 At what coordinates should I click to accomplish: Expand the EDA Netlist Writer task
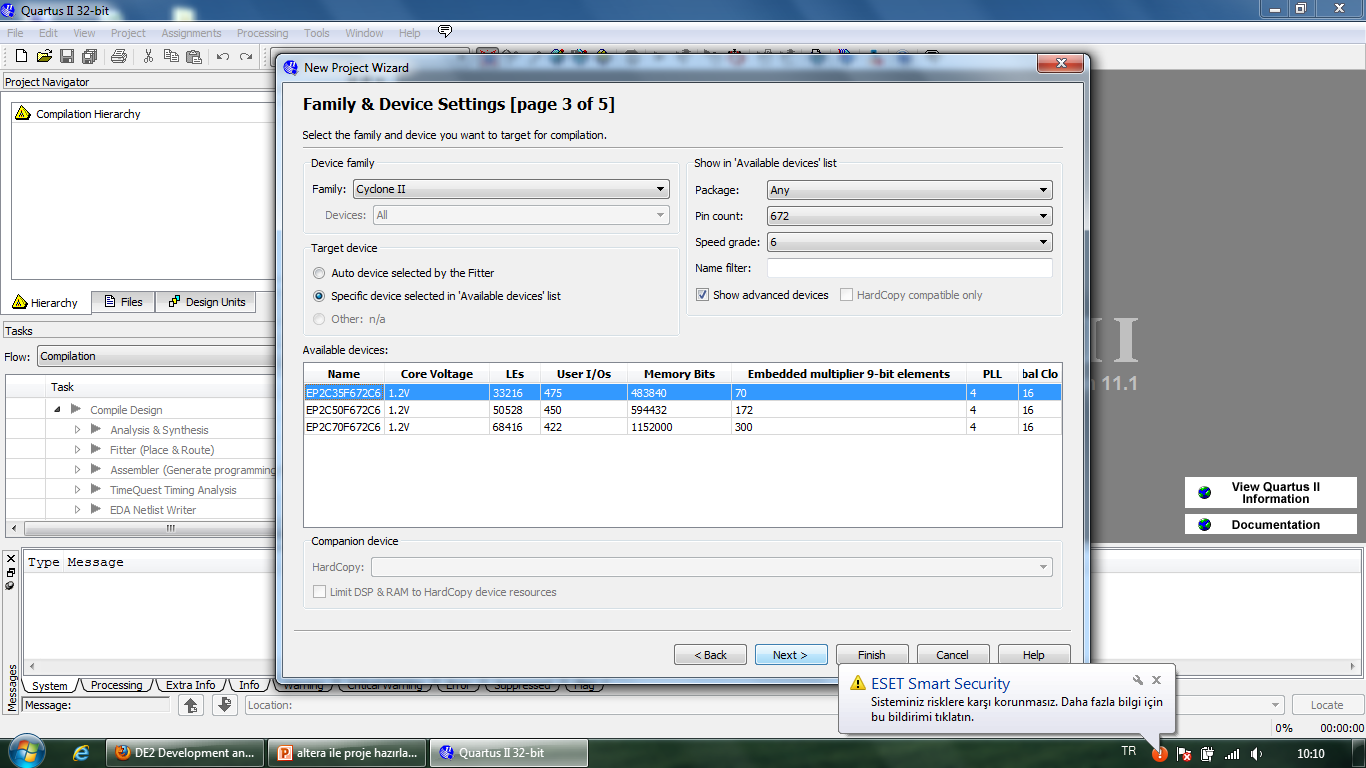tap(77, 509)
